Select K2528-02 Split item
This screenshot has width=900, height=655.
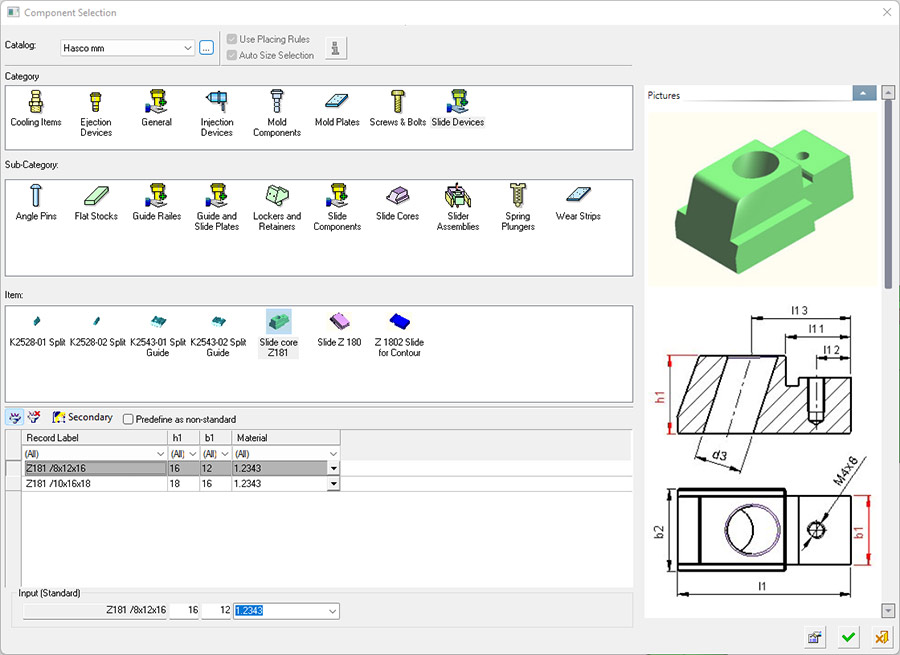98,330
